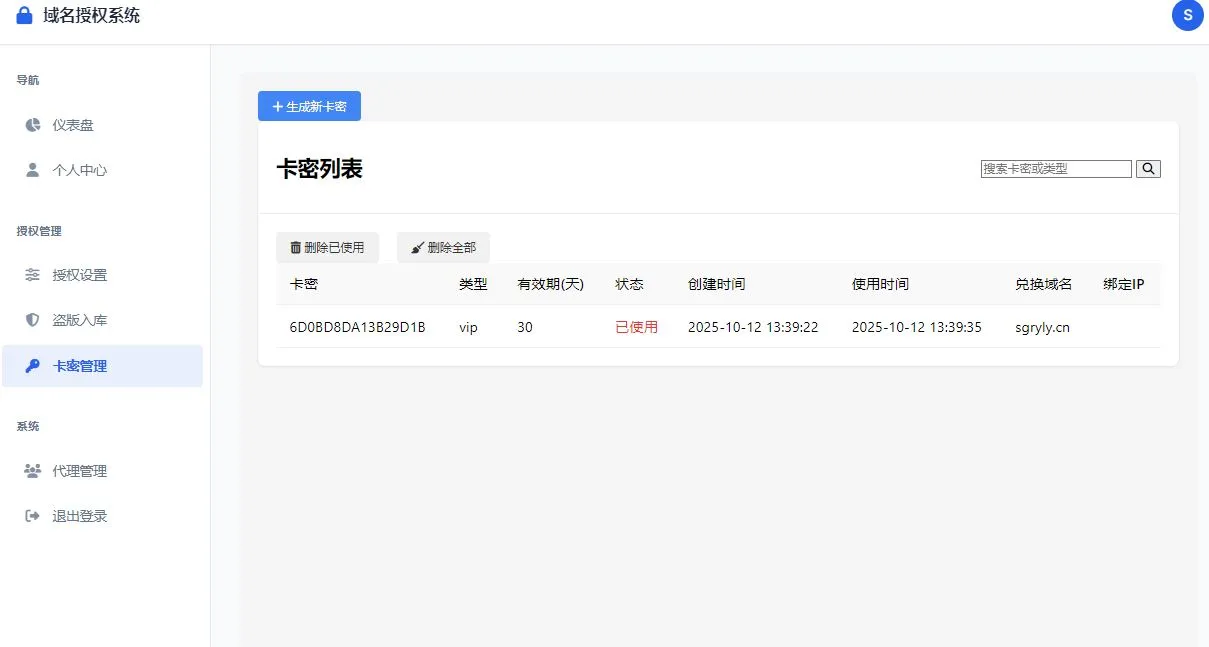Click the 仪表盘 pie chart icon
Viewport: 1209px width, 647px height.
pyautogui.click(x=33, y=125)
